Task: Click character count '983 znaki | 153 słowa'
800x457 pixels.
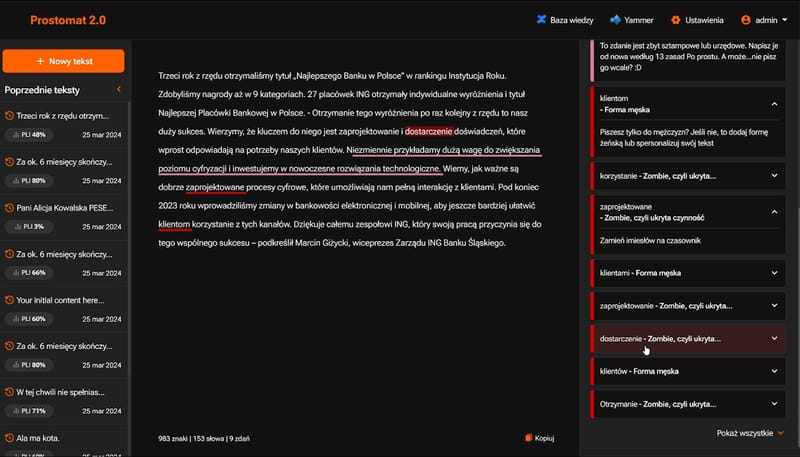Action: pyautogui.click(x=204, y=438)
